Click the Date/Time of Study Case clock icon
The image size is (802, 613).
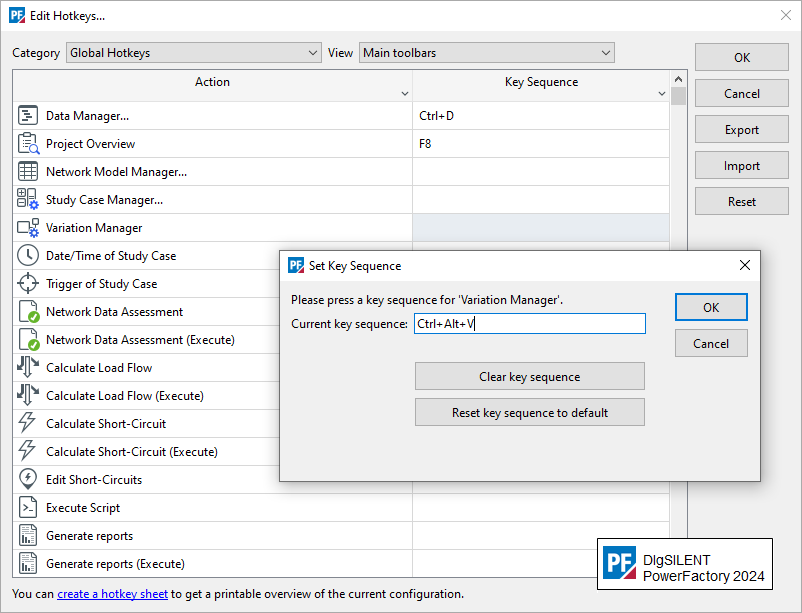coord(28,255)
